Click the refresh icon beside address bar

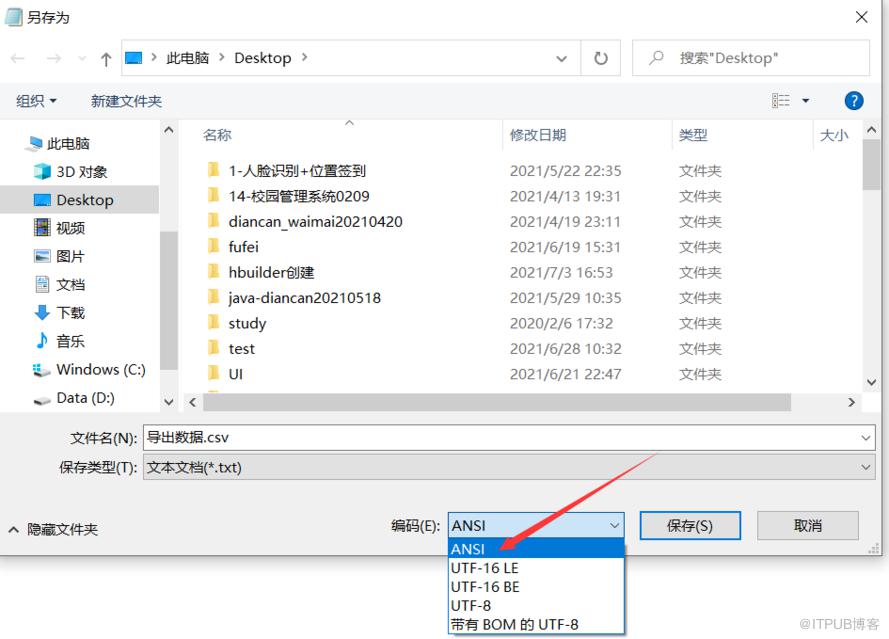coord(600,58)
